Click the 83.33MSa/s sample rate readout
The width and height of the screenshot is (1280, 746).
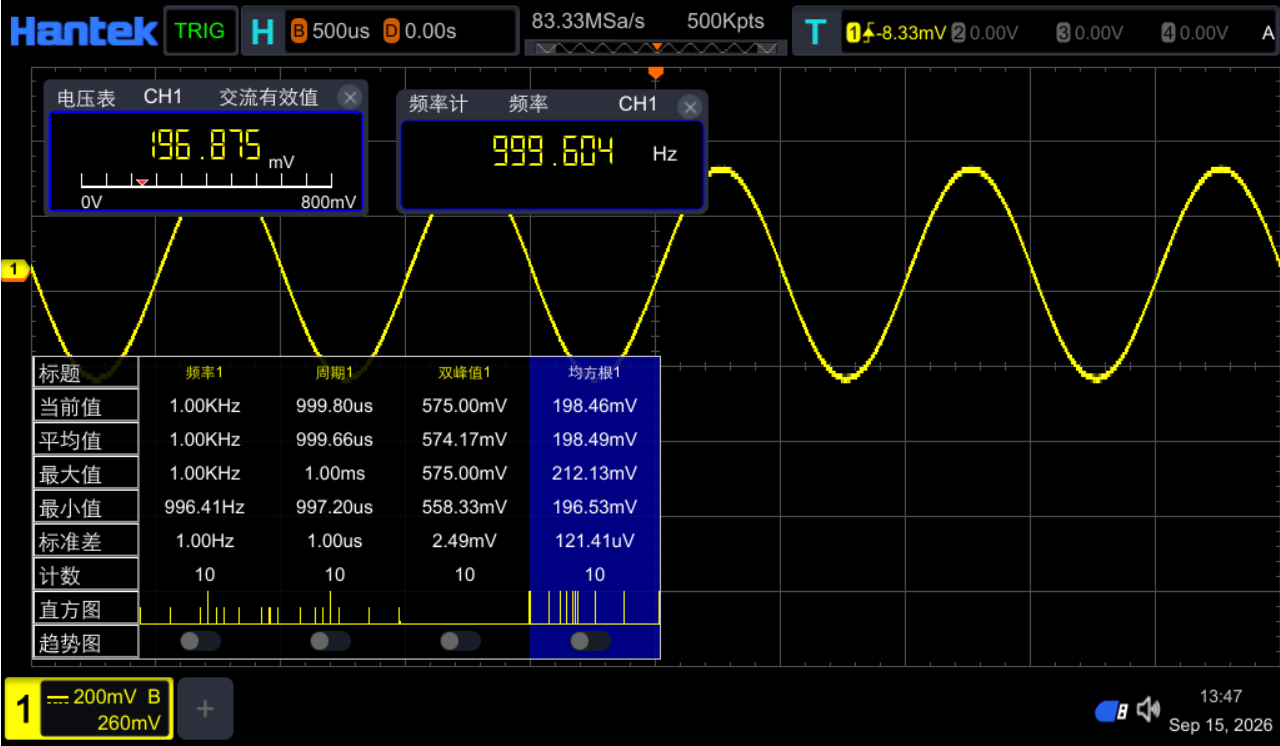[x=588, y=21]
